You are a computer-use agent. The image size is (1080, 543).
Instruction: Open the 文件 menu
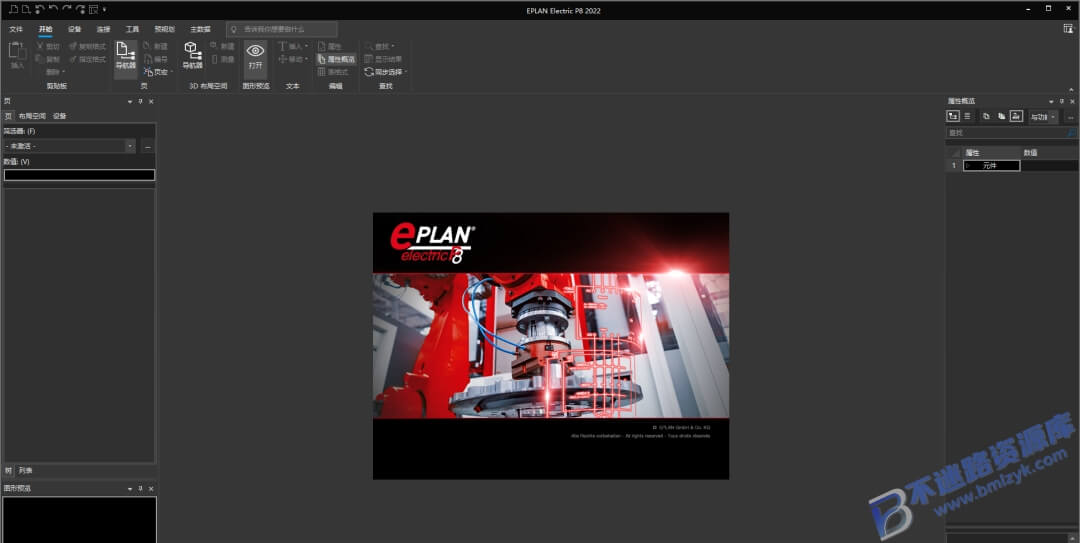click(x=16, y=29)
